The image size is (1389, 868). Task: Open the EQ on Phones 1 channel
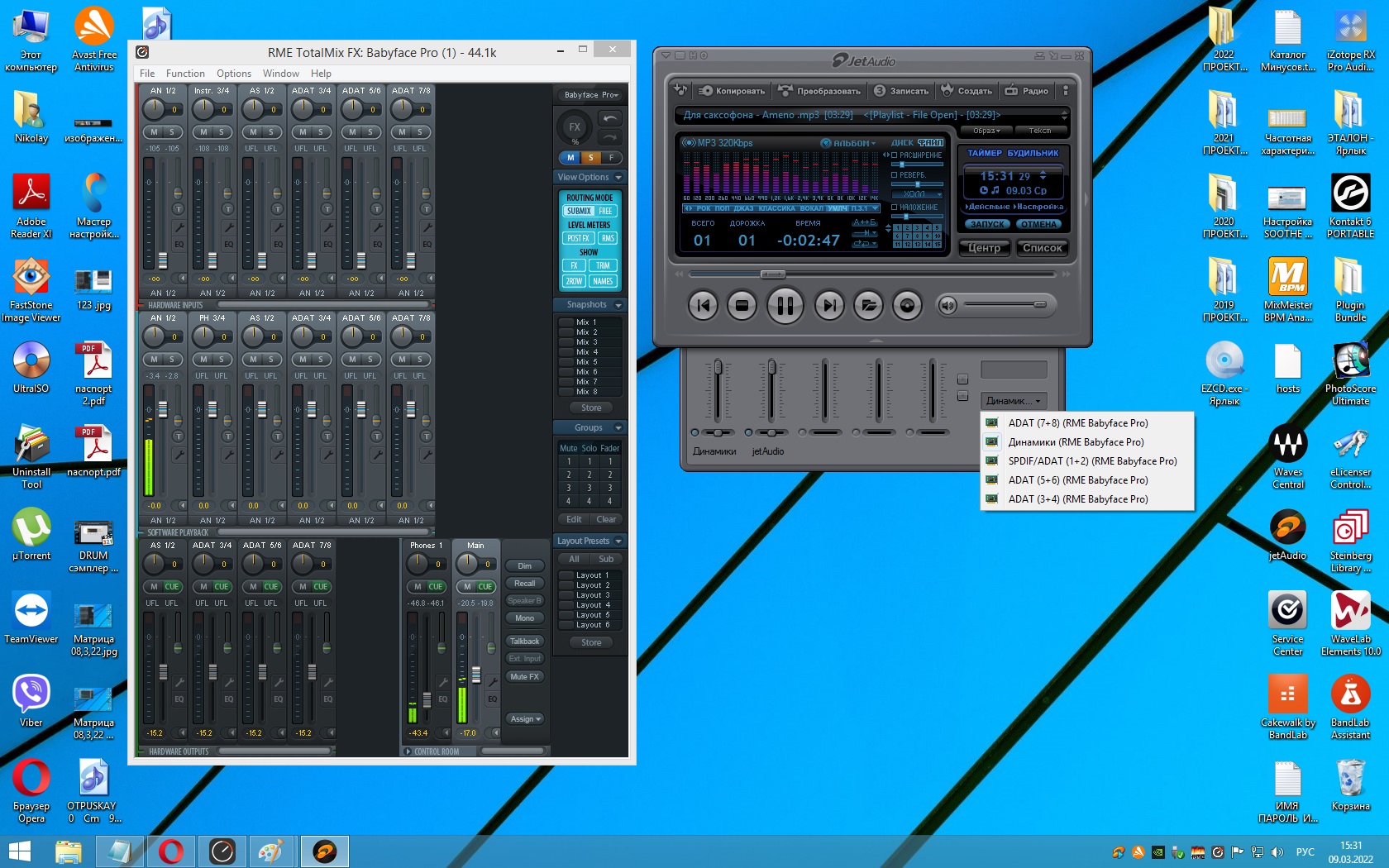[442, 699]
